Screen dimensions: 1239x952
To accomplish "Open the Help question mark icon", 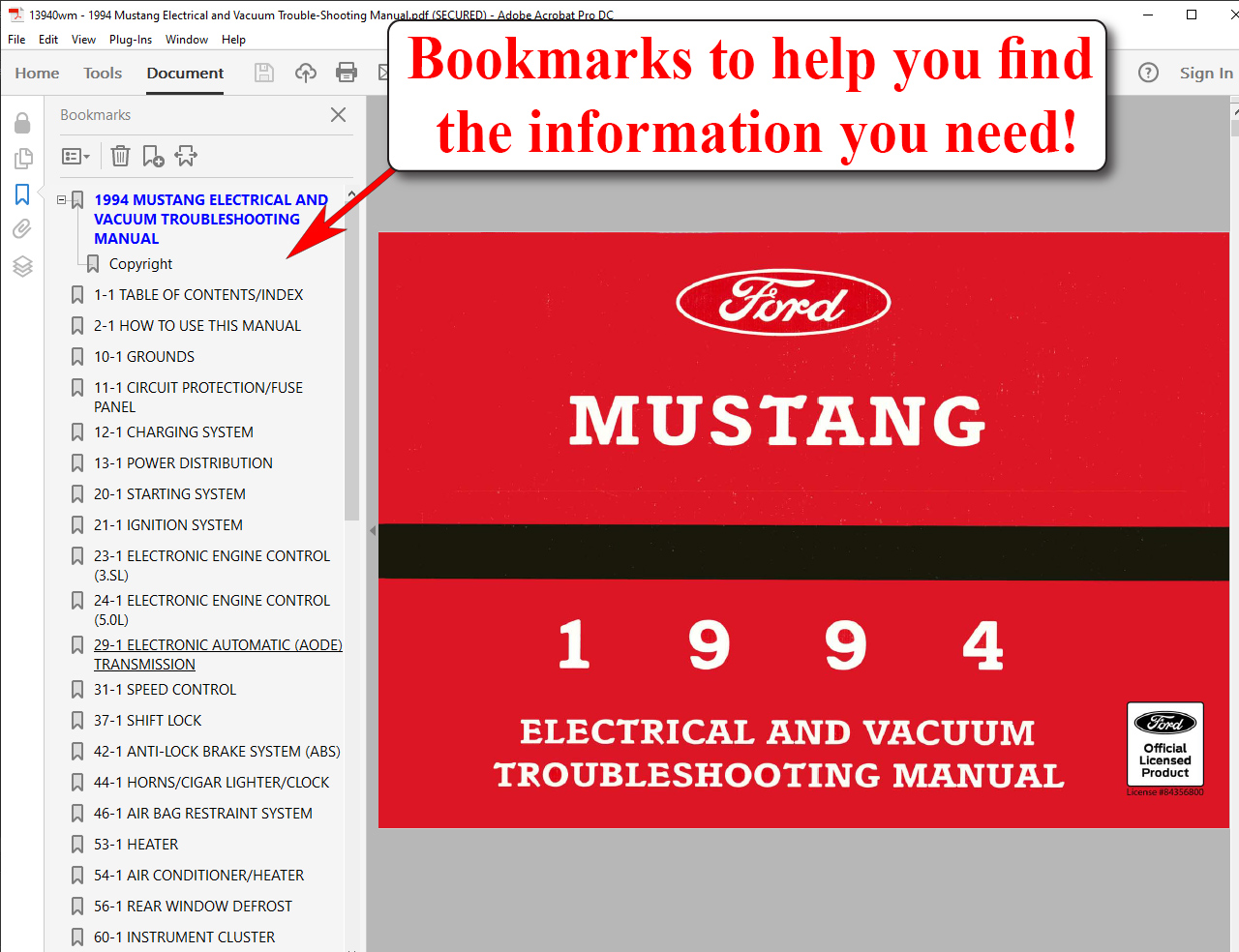I will (1148, 73).
